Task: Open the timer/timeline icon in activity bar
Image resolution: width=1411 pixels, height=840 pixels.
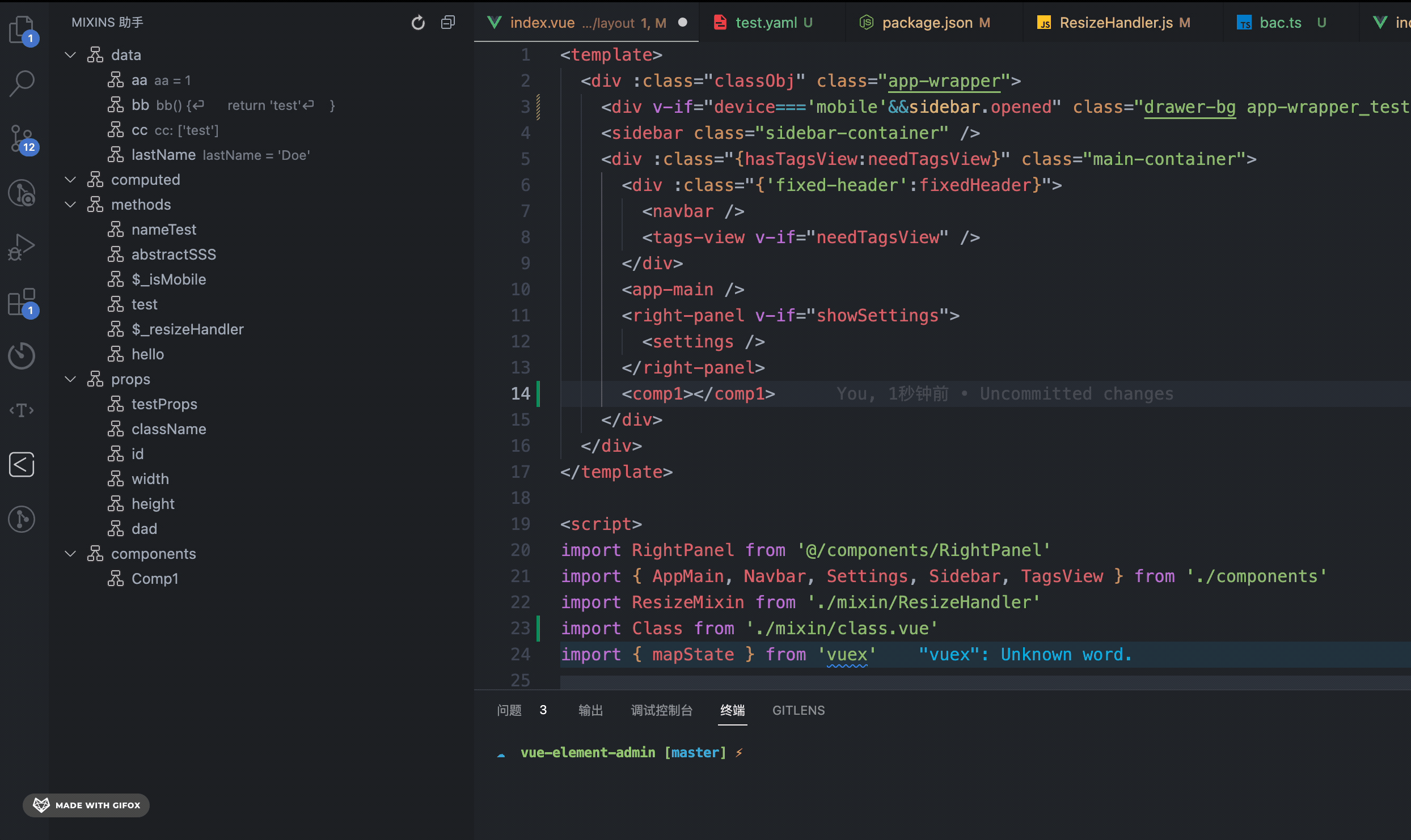Action: click(x=22, y=356)
